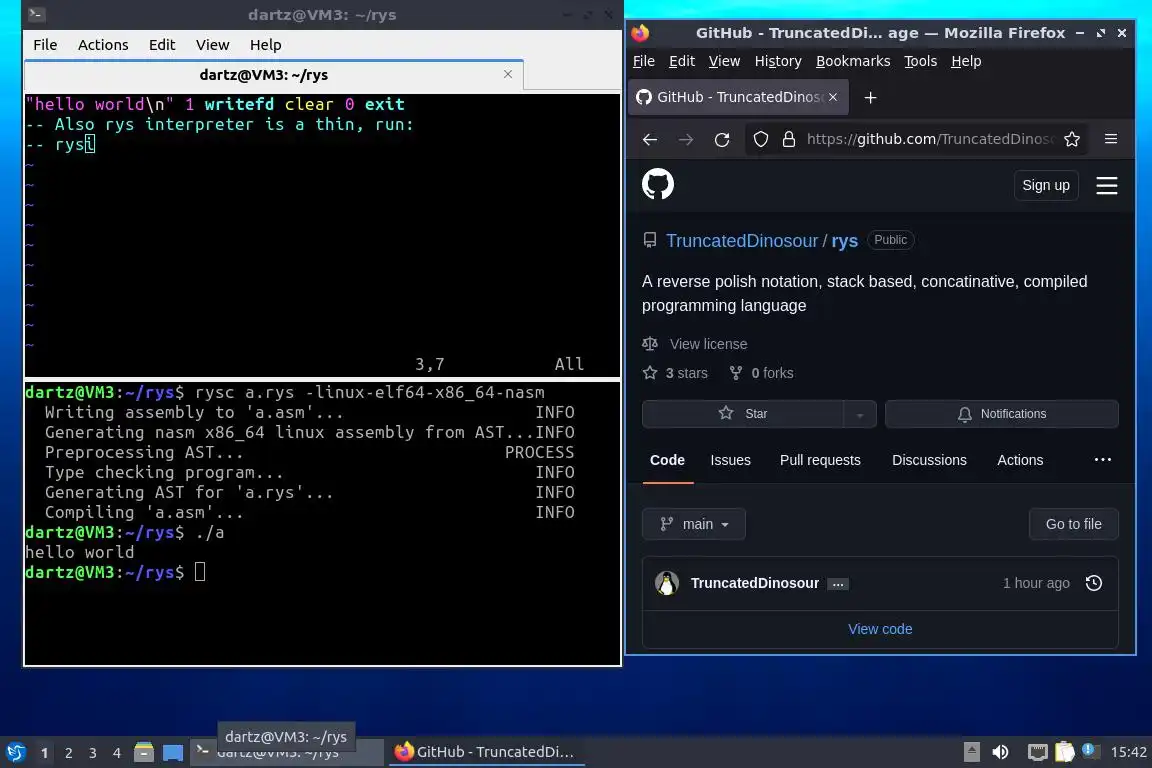The height and width of the screenshot is (768, 1152).
Task: Click the show desktop taskbar icon
Action: coord(173,753)
